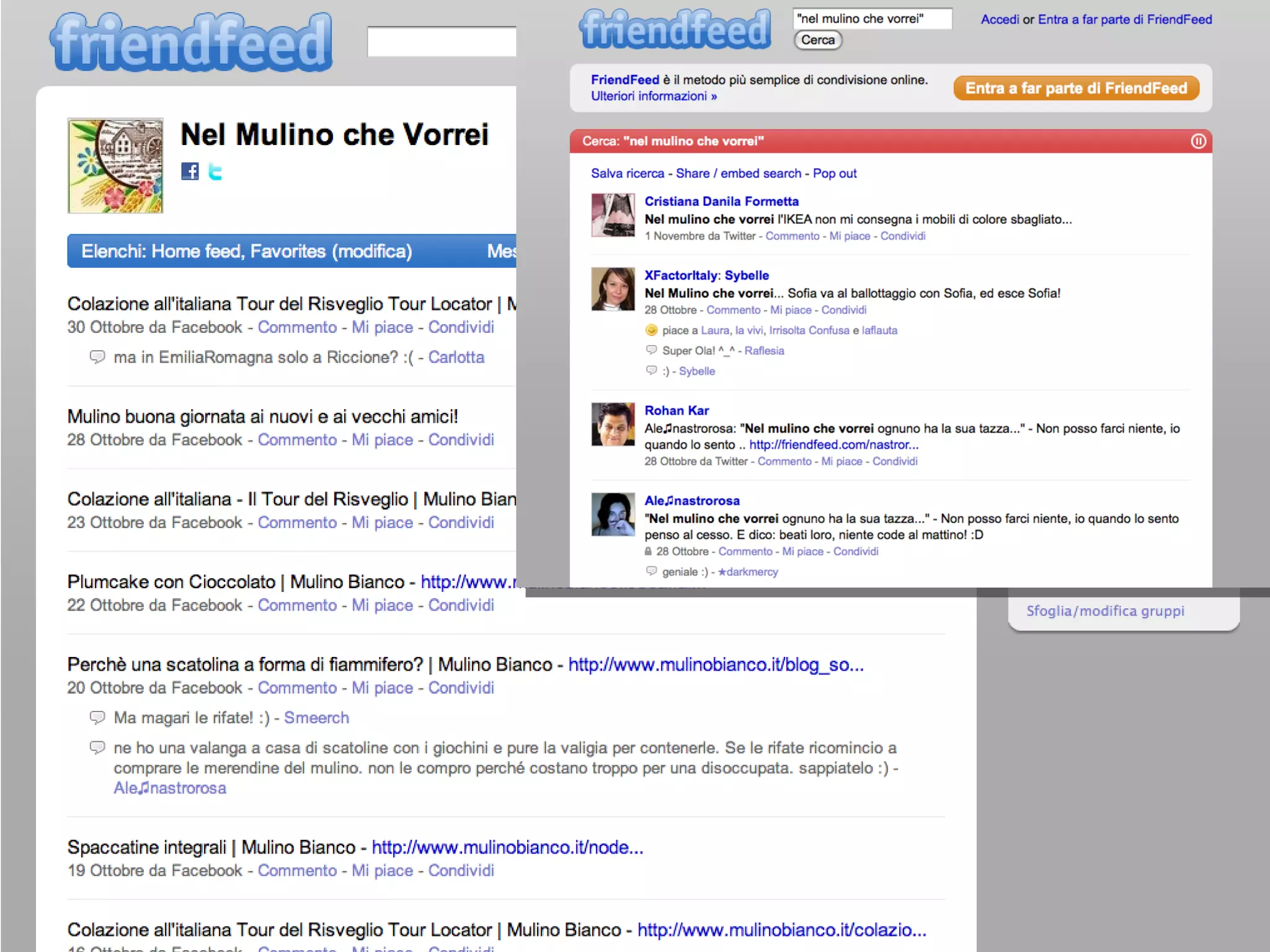Click the Raflesia commenter link
Viewport: 1270px width, 952px height.
point(764,351)
